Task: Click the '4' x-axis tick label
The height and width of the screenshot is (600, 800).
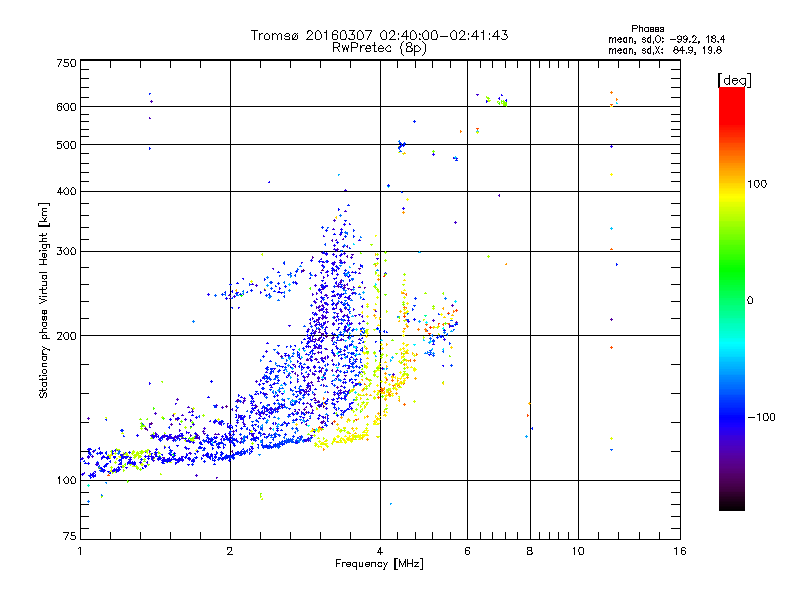Action: [x=380, y=551]
